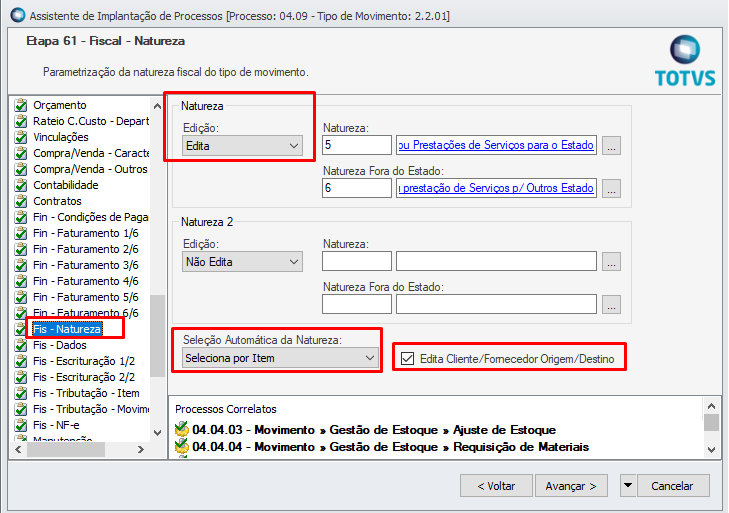
Task: Open link prestação de Serviços p/ Outros Estado
Action: click(x=496, y=188)
